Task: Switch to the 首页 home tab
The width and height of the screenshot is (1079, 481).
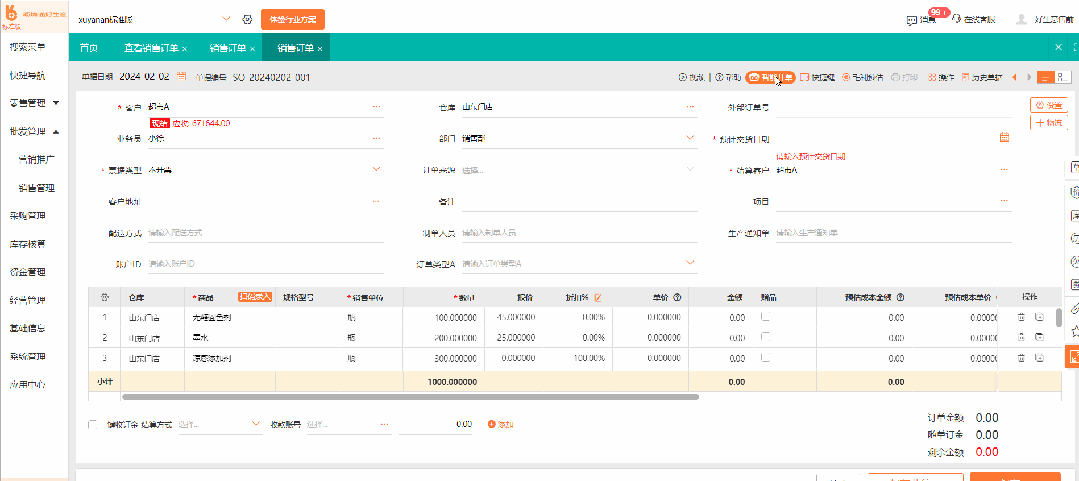Action: (x=88, y=48)
